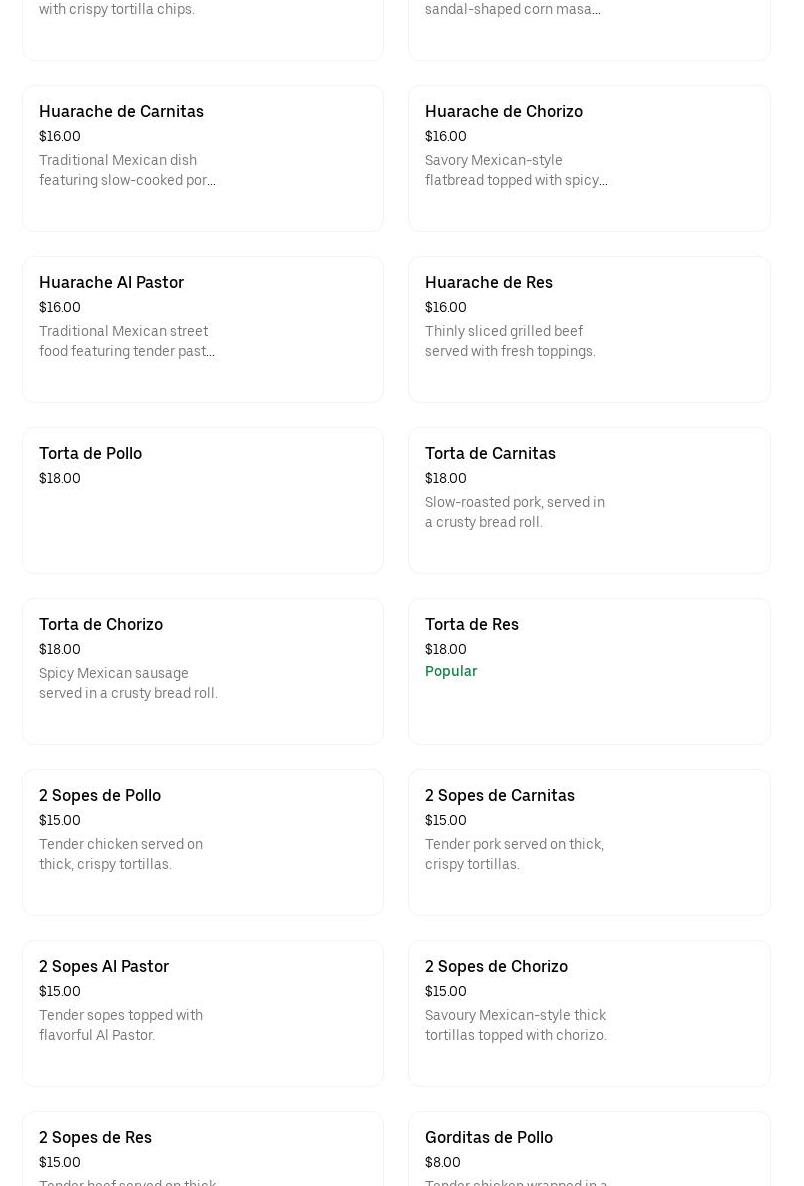Click the Popular tag on Torta de Res

click(451, 671)
